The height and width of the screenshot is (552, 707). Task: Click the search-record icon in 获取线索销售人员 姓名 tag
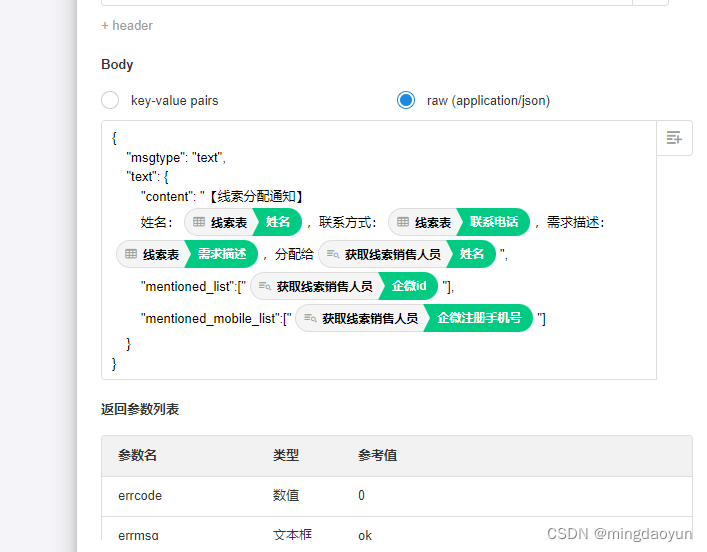click(x=333, y=254)
